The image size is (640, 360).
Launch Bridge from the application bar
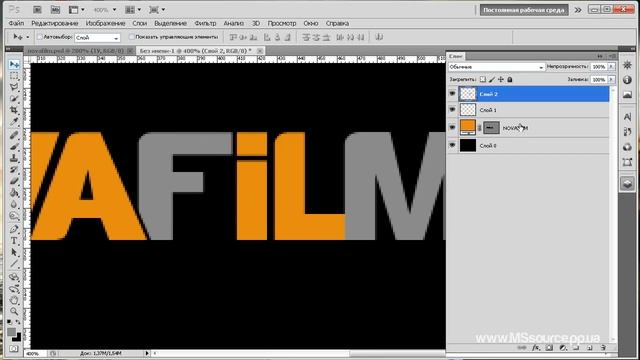pos(37,9)
